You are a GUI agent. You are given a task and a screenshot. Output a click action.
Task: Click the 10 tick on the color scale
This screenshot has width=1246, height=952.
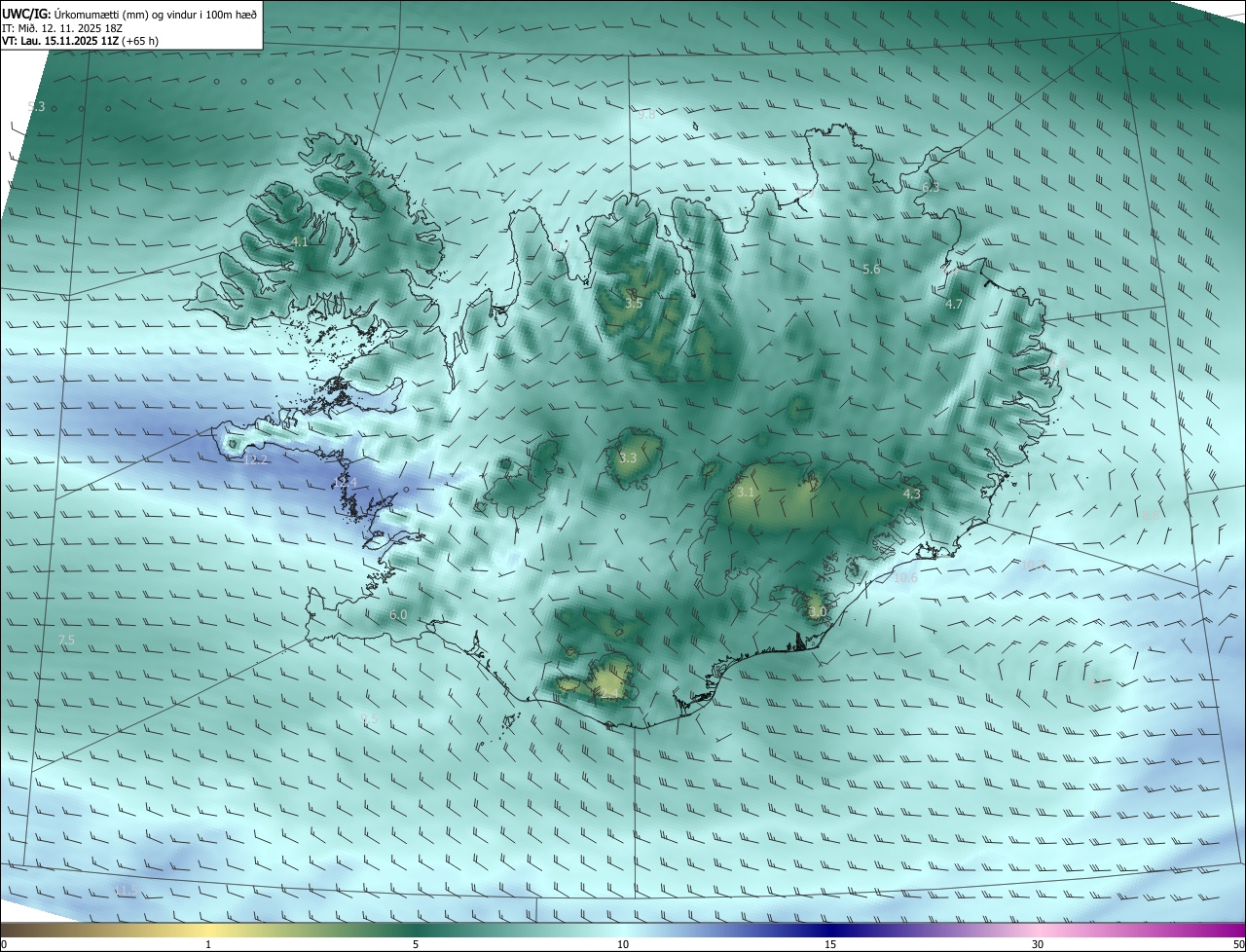click(623, 945)
